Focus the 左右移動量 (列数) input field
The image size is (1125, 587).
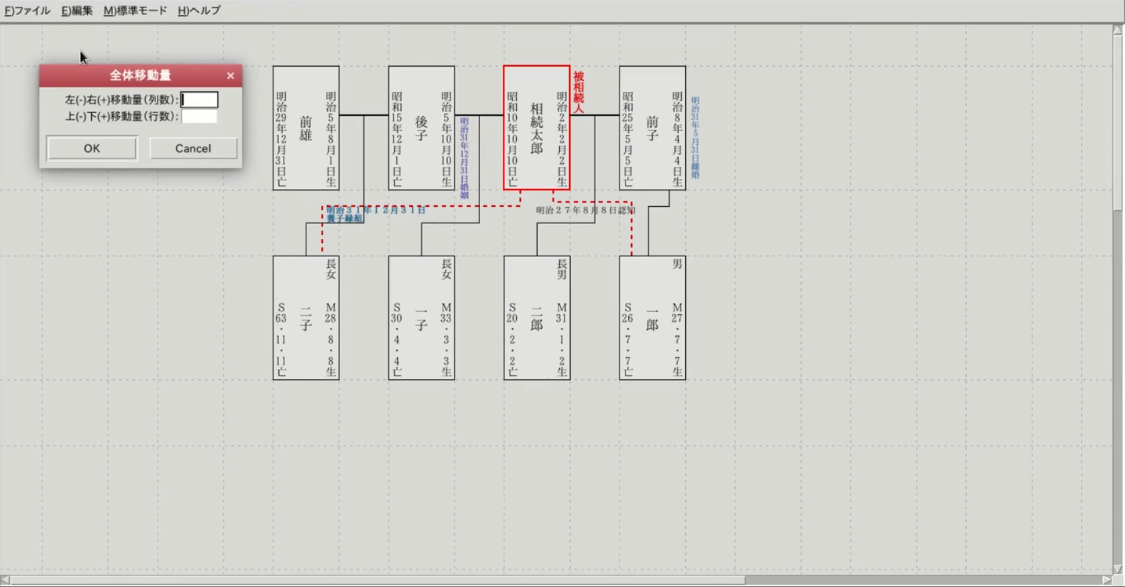(199, 100)
